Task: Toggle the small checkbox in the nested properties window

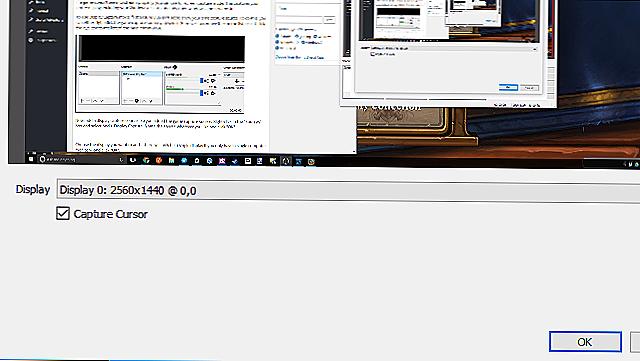Action: pyautogui.click(x=372, y=54)
